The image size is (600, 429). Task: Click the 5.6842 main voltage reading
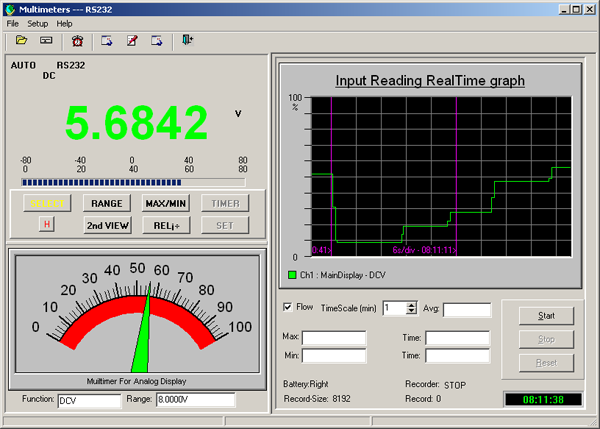point(137,122)
